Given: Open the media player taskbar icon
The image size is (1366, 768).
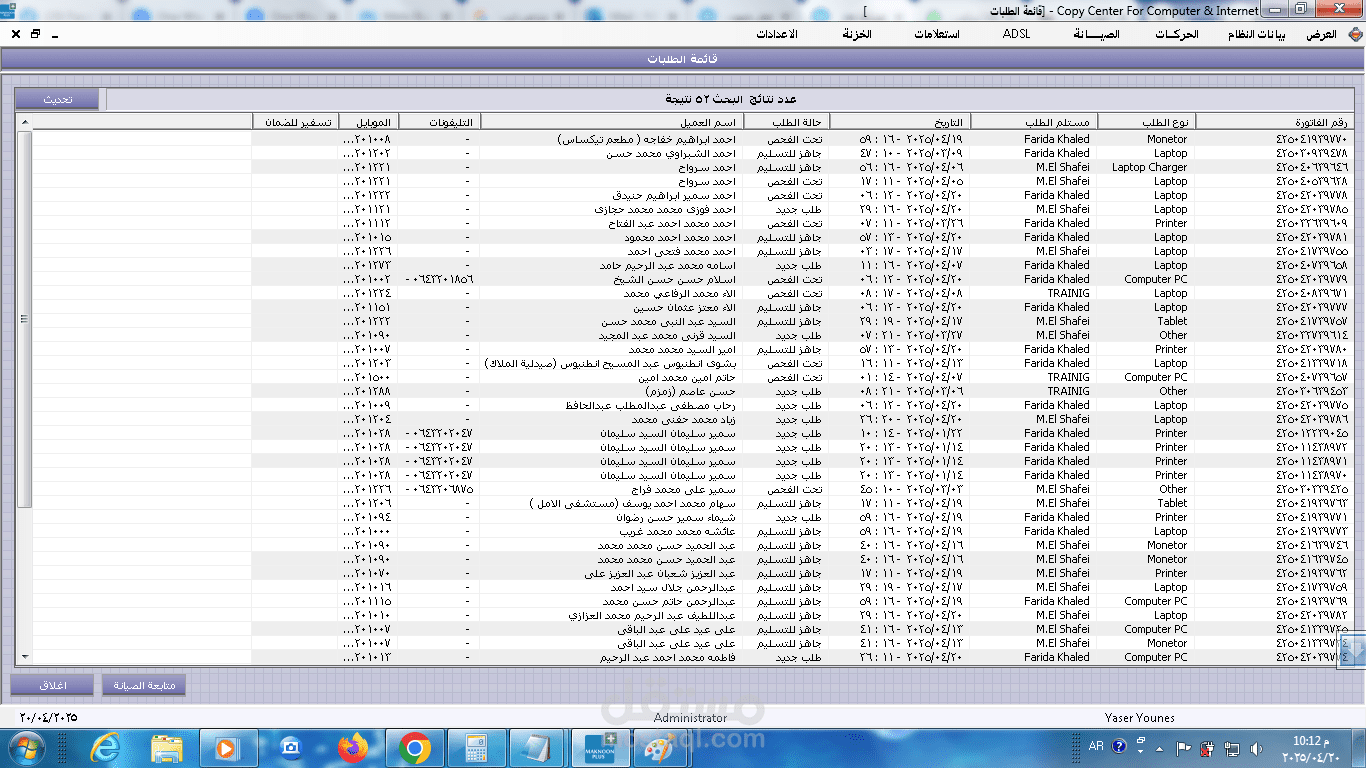Looking at the screenshot, I should [x=229, y=747].
